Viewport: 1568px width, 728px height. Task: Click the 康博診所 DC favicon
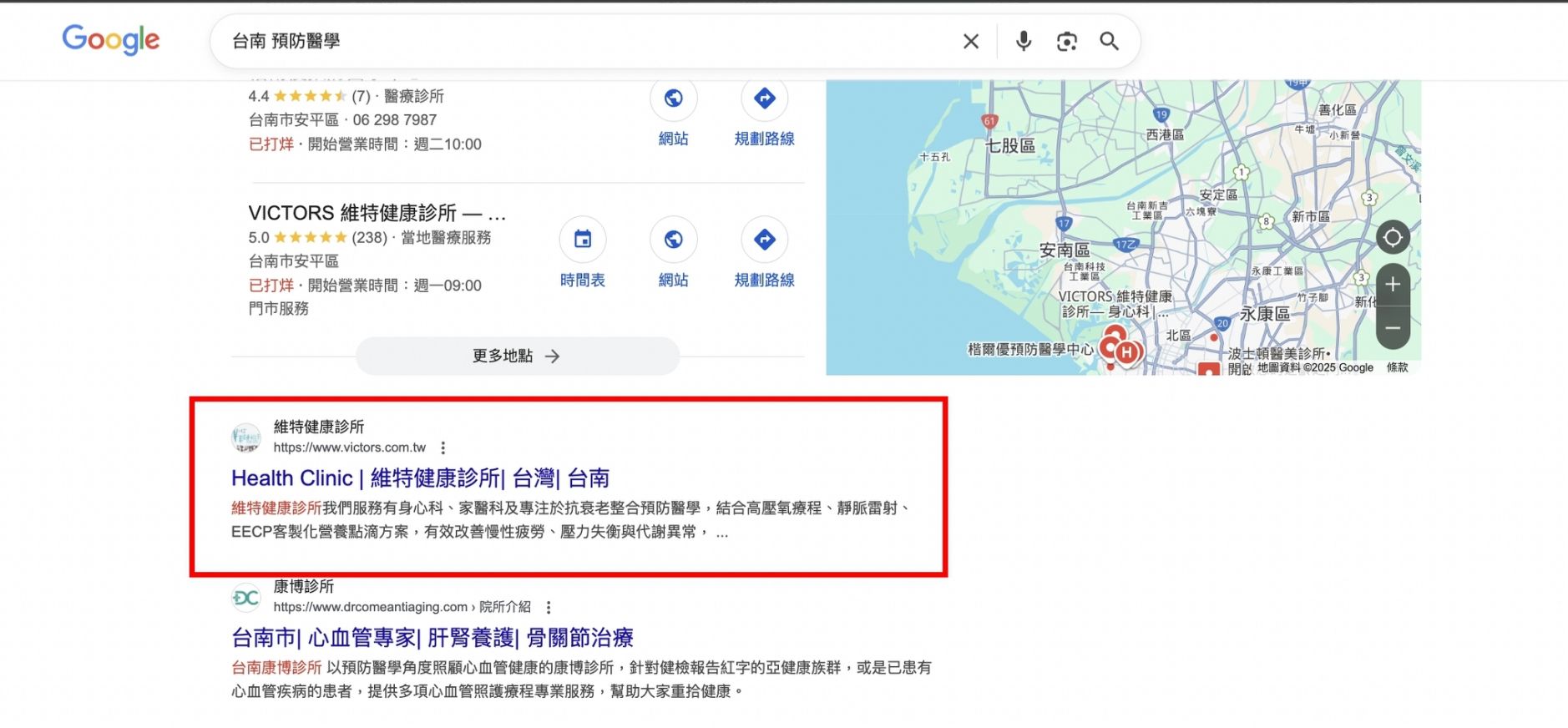tap(245, 597)
